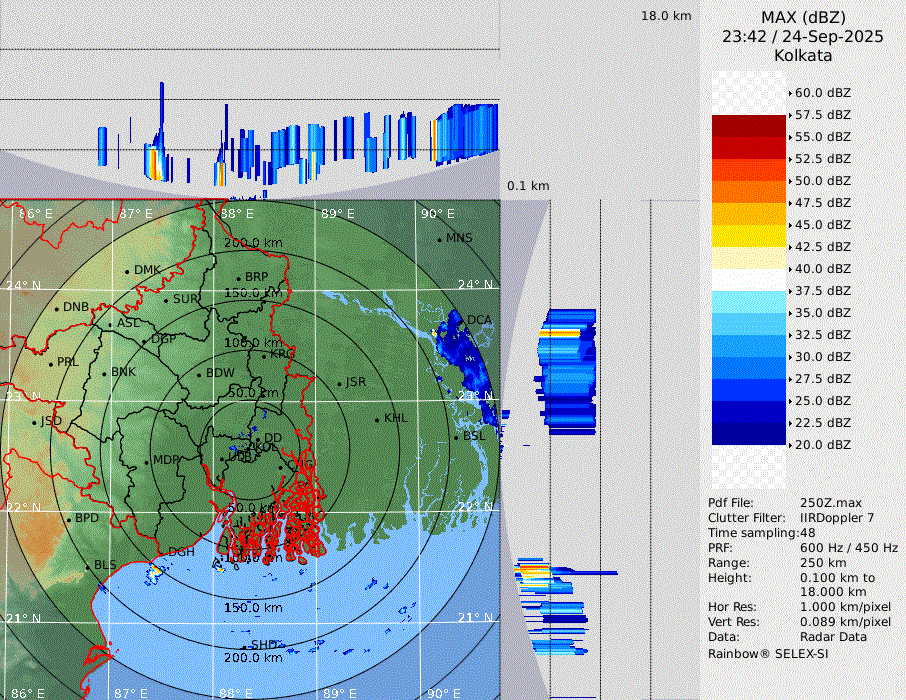Select the KHL station marker
The height and width of the screenshot is (700, 906).
click(377, 419)
